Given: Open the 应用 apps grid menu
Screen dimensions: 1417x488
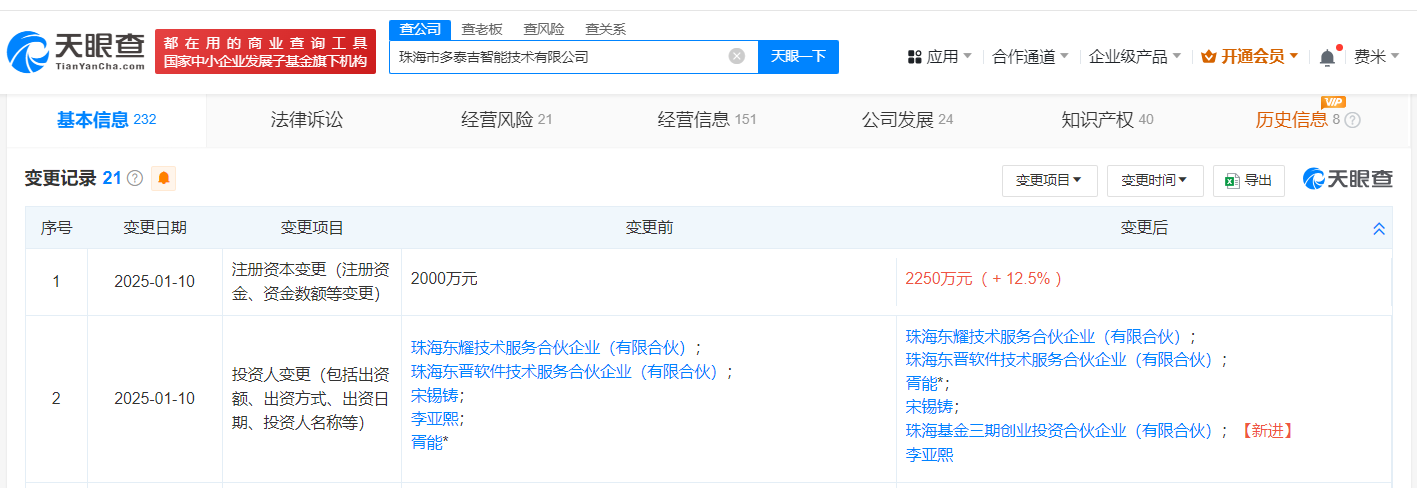Looking at the screenshot, I should (939, 57).
